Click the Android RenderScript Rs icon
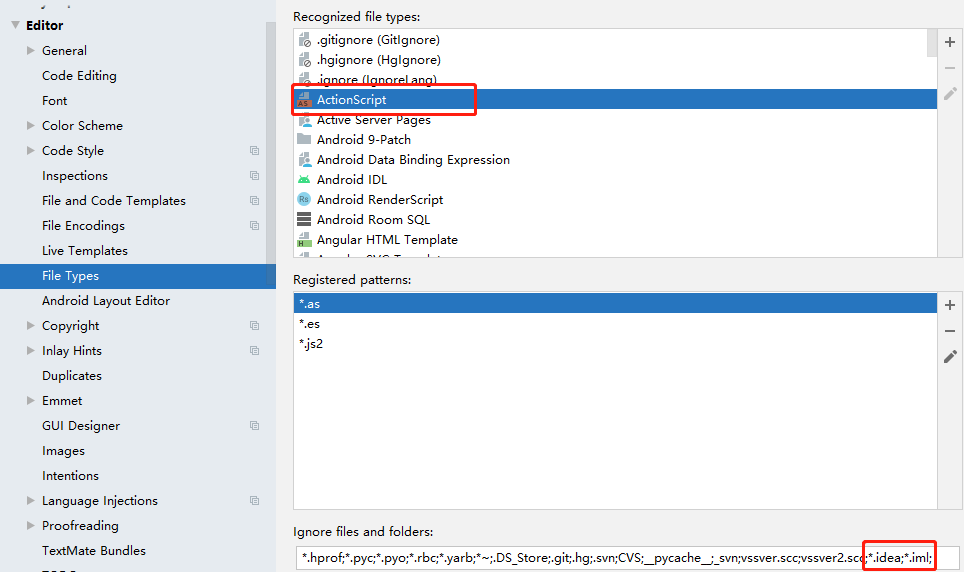 coord(304,199)
